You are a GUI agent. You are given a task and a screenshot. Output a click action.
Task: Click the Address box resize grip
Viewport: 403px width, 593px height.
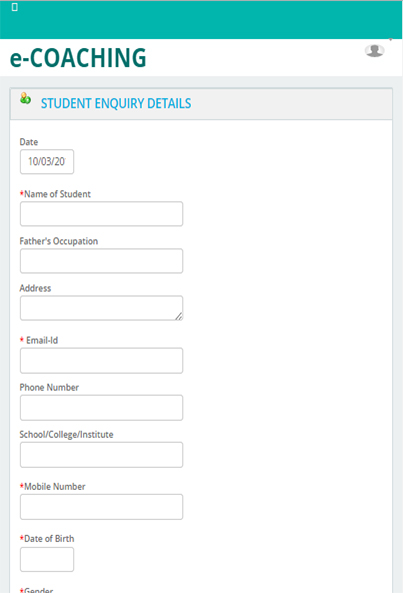click(x=179, y=317)
